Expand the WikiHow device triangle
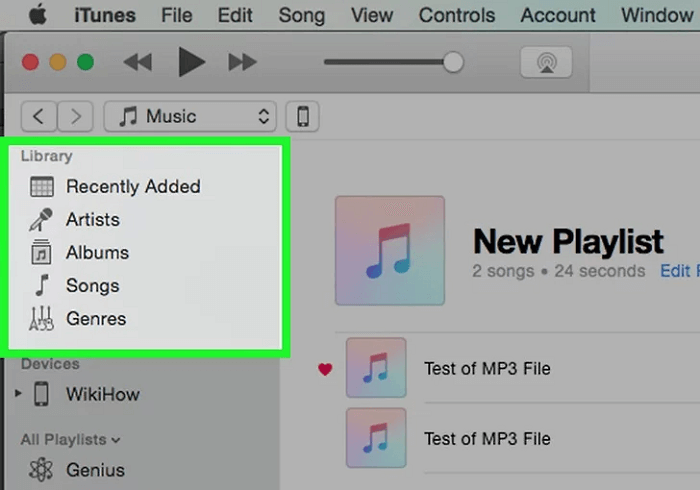Image resolution: width=700 pixels, height=490 pixels. click(18, 394)
